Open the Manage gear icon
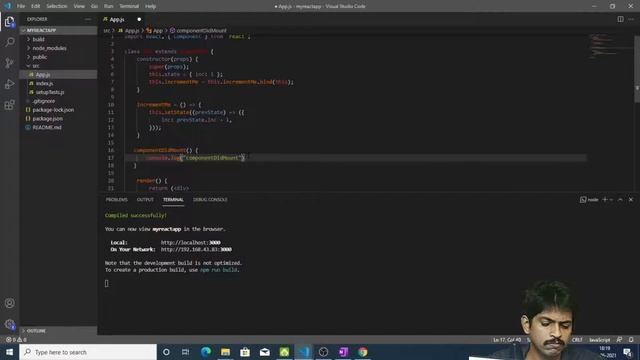Viewport: 640px width, 360px height. point(9,324)
